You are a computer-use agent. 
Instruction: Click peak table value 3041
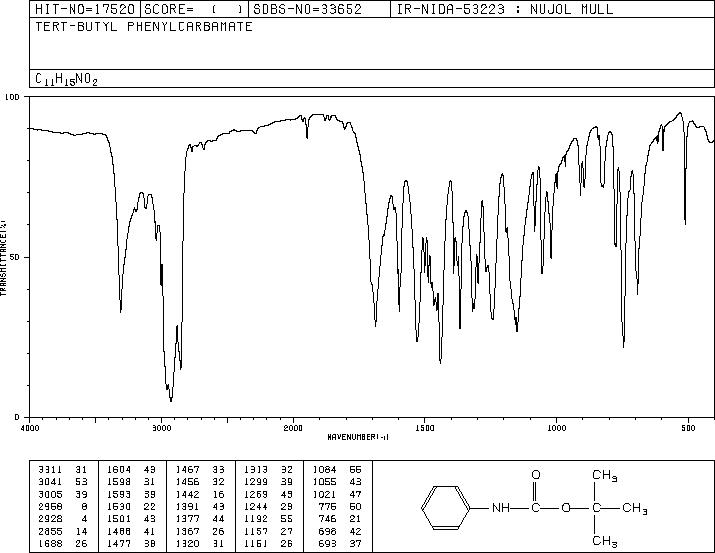(x=50, y=482)
